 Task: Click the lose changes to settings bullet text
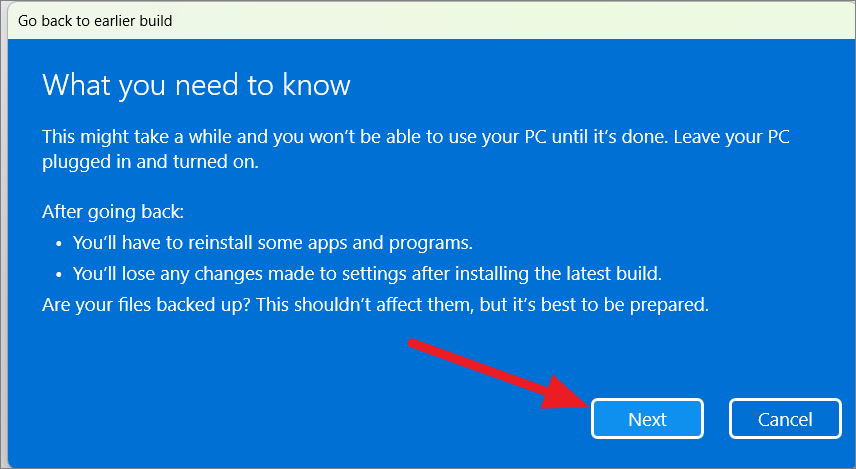click(x=367, y=274)
